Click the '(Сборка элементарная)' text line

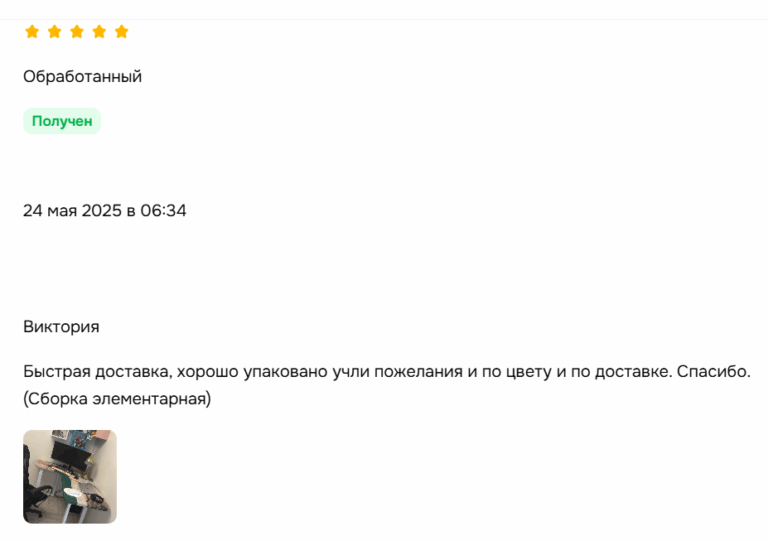click(117, 400)
